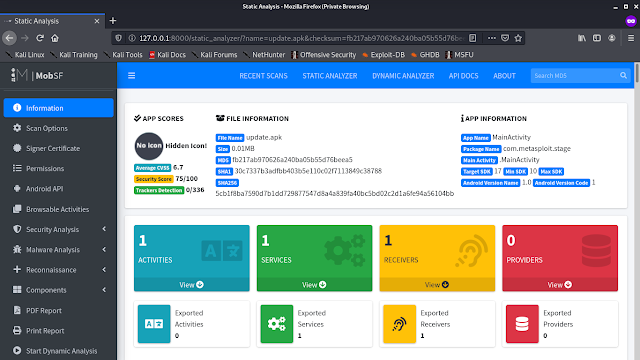Toggle sidebar with hamburger menu icon

pos(131,76)
